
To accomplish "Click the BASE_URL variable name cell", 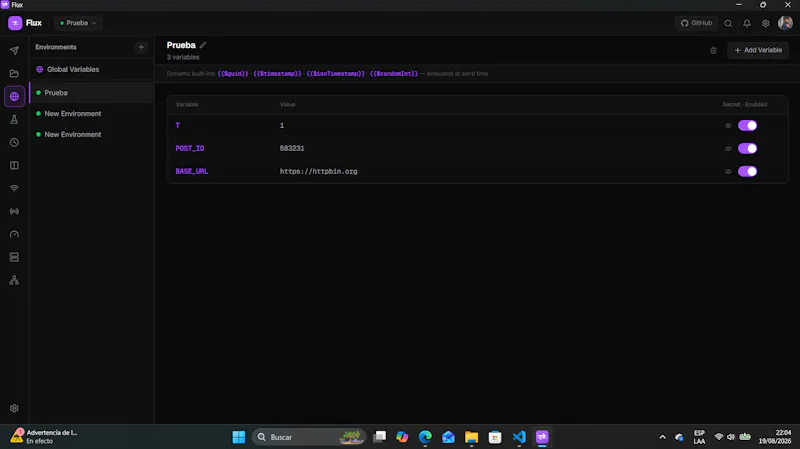I will tap(192, 171).
